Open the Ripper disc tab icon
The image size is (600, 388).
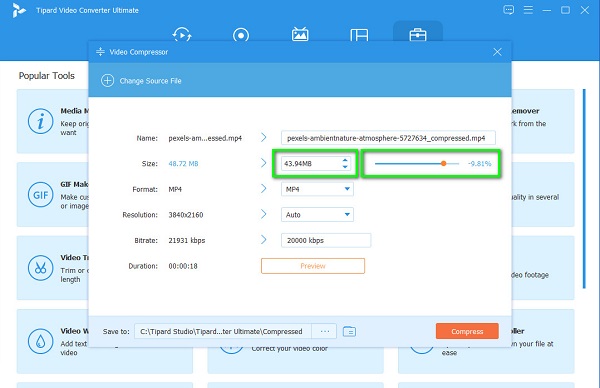click(x=241, y=35)
